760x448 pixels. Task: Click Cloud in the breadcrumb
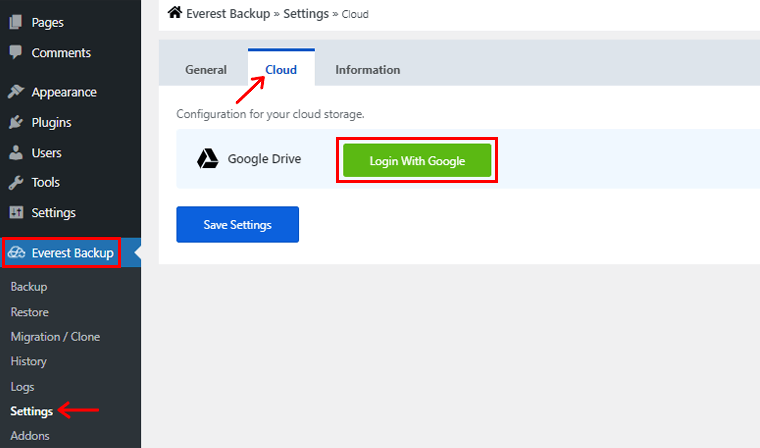(355, 14)
